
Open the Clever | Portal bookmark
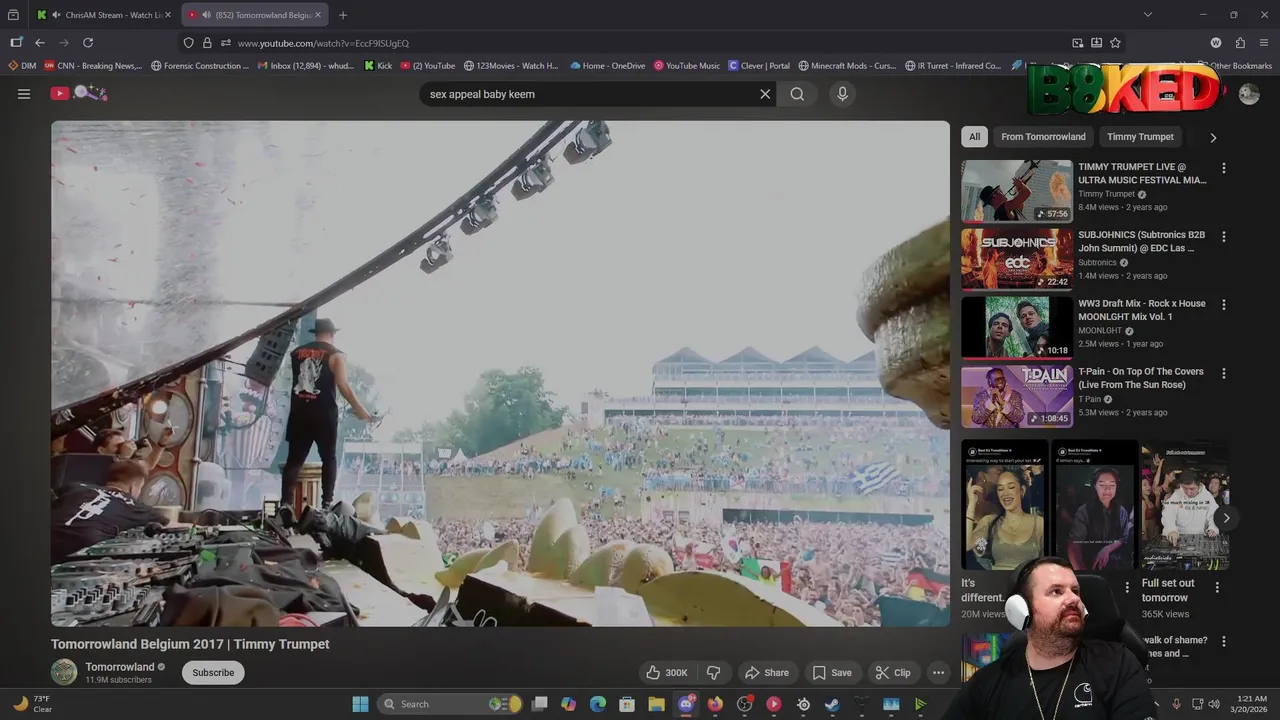[759, 66]
